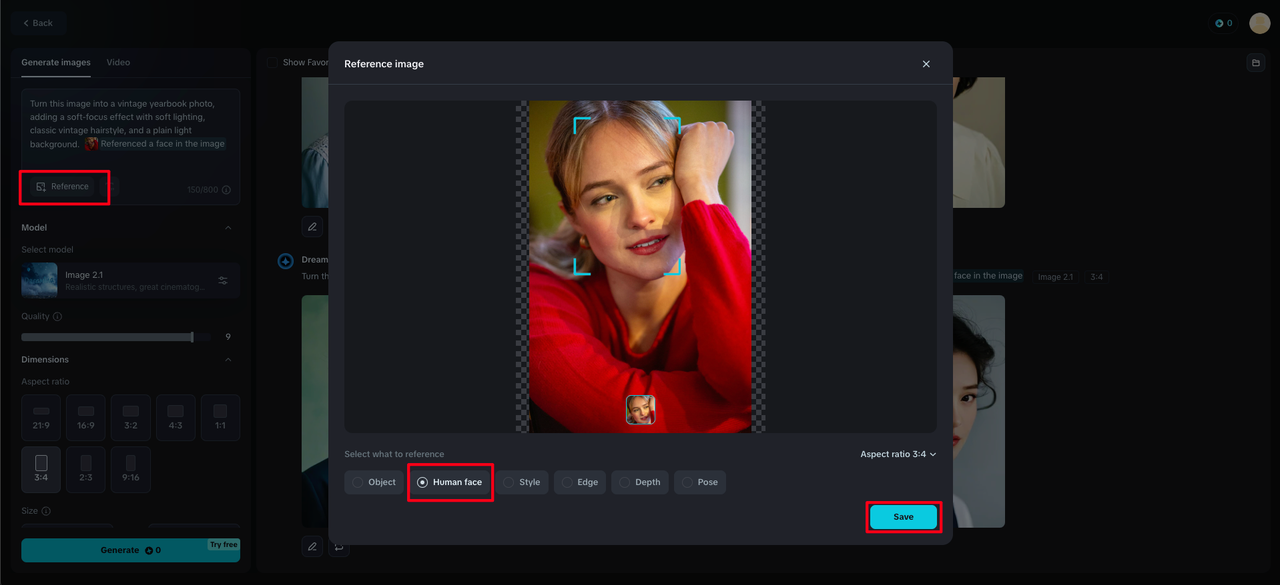Viewport: 1280px width, 585px height.
Task: Click the character count info icon
Action: 226,190
